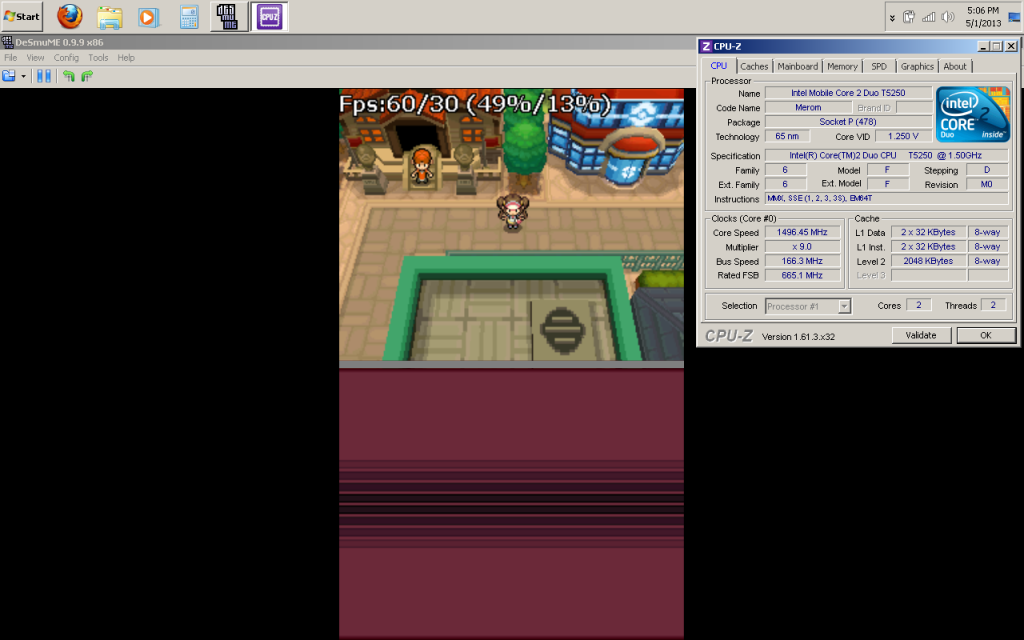Click the Level 2 value '2048 KBytes'
Viewport: 1024px width, 640px height.
pyautogui.click(x=928, y=261)
